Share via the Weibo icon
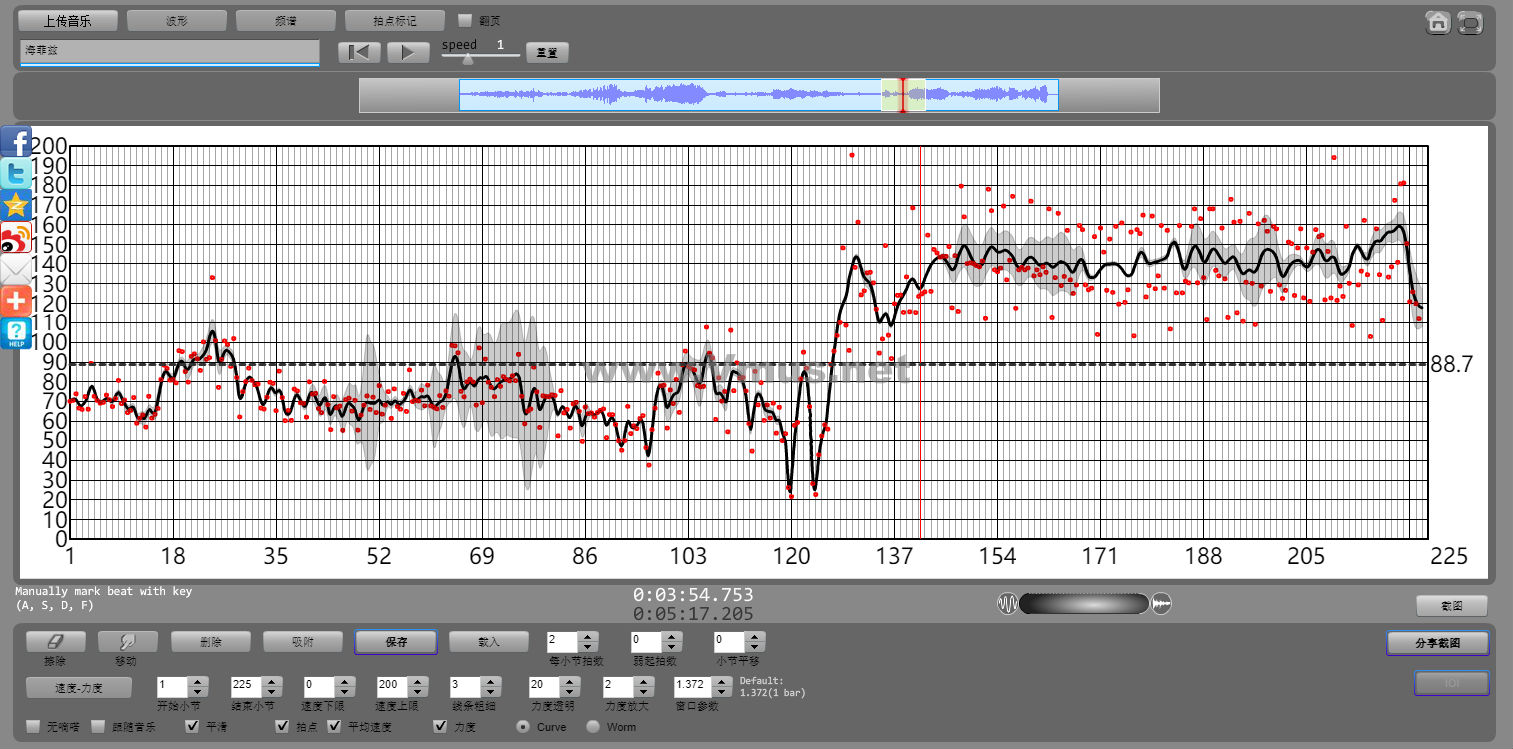 pos(16,237)
